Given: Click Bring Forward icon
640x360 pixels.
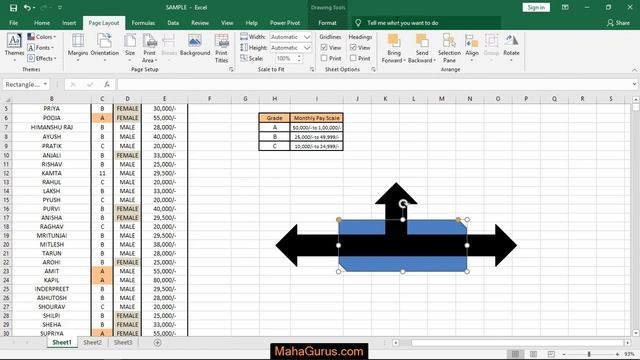Looking at the screenshot, I should (x=393, y=41).
